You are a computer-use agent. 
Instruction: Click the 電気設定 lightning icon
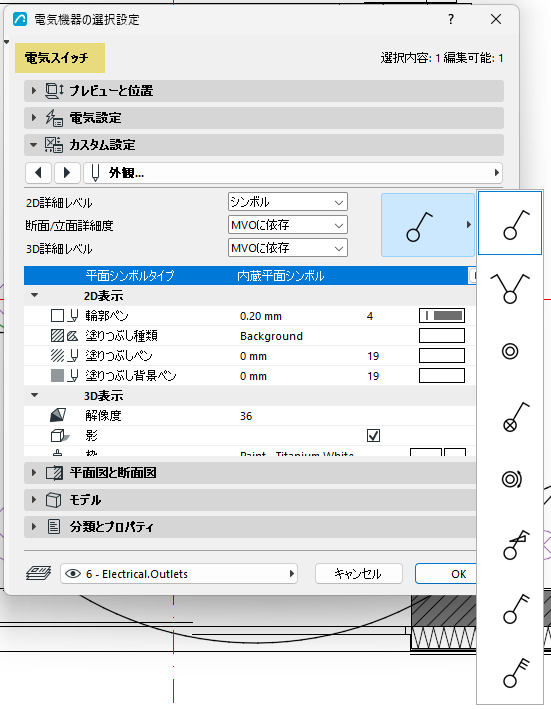click(x=54, y=118)
